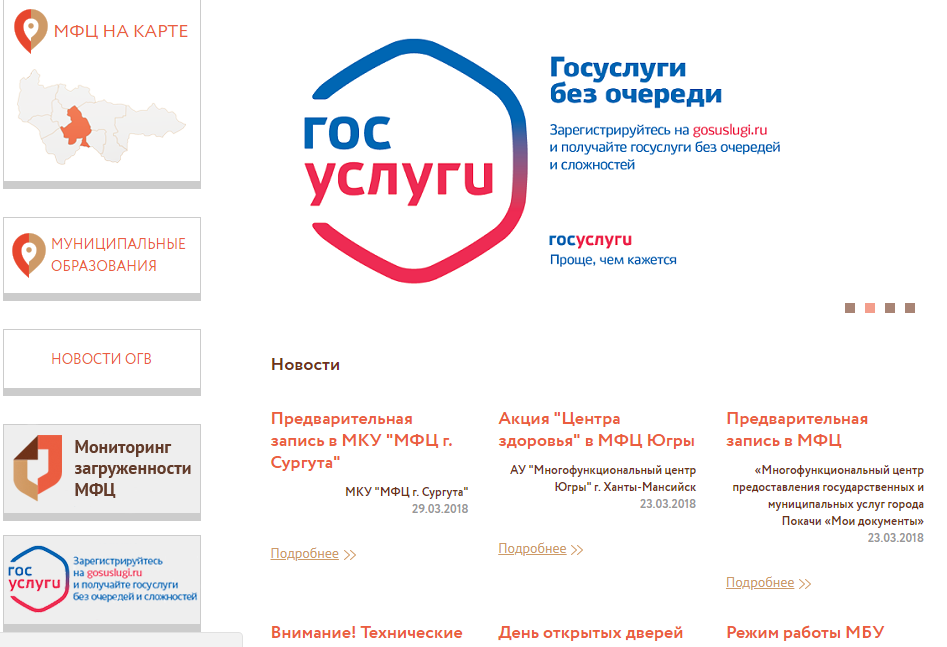
Task: Click the large Госуслуги hexagon logo in slider
Action: (x=416, y=161)
